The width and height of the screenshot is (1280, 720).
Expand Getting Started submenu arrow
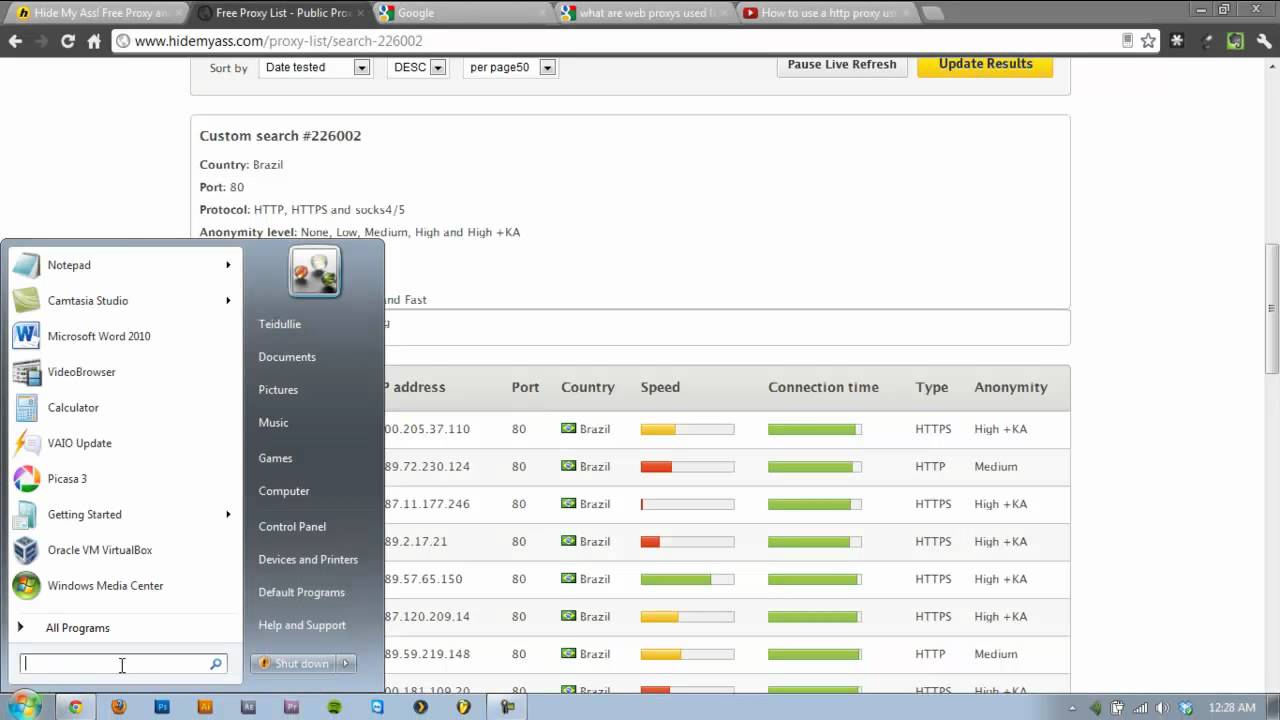coord(228,514)
